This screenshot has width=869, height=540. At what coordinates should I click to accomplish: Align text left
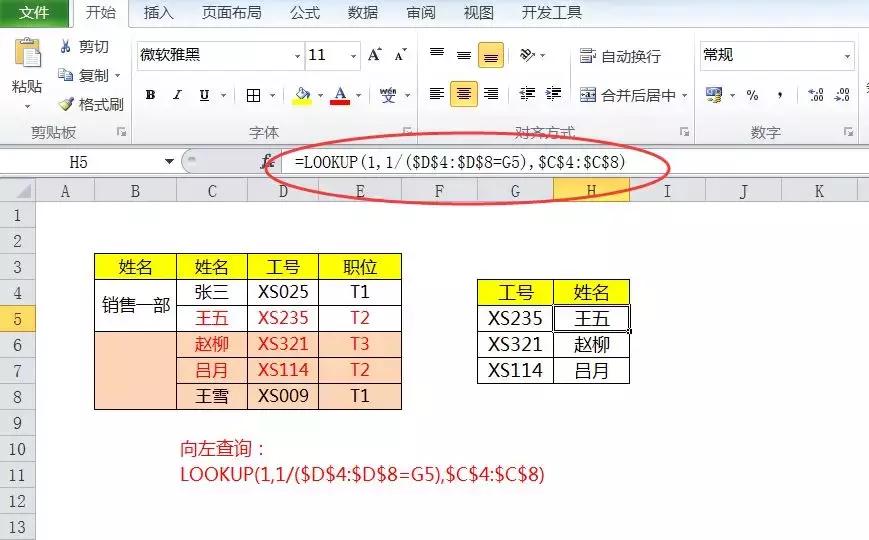click(437, 94)
